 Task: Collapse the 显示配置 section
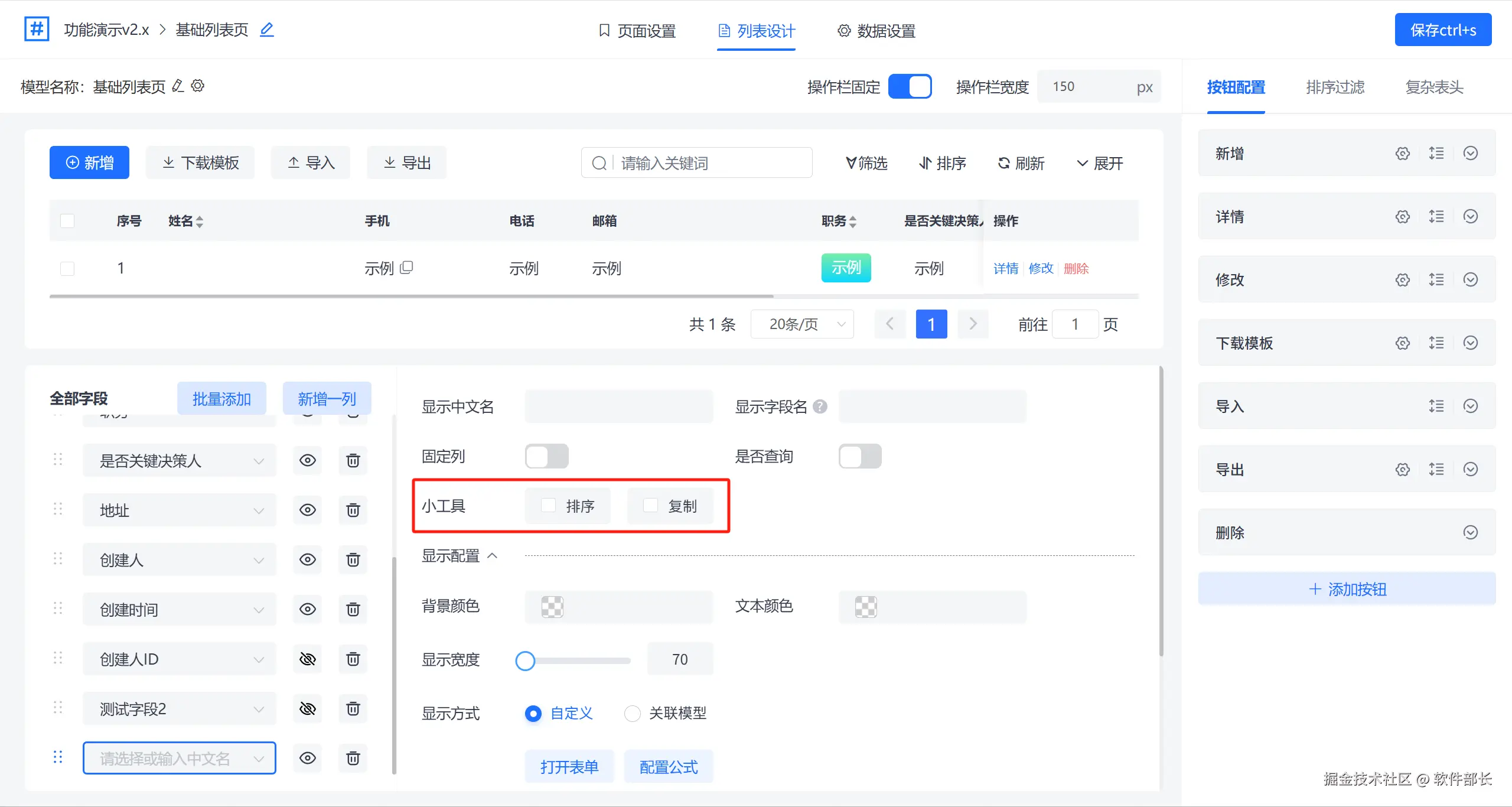pos(493,556)
